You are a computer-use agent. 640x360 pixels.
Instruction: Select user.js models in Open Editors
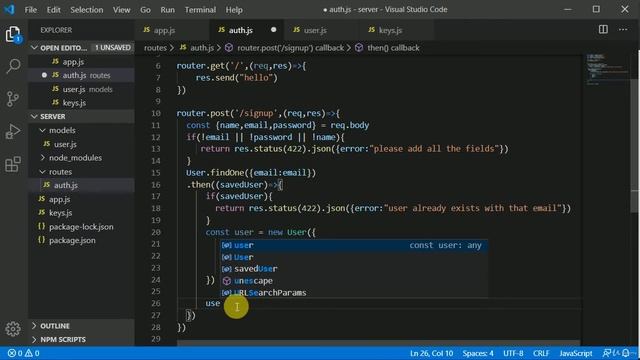click(81, 89)
